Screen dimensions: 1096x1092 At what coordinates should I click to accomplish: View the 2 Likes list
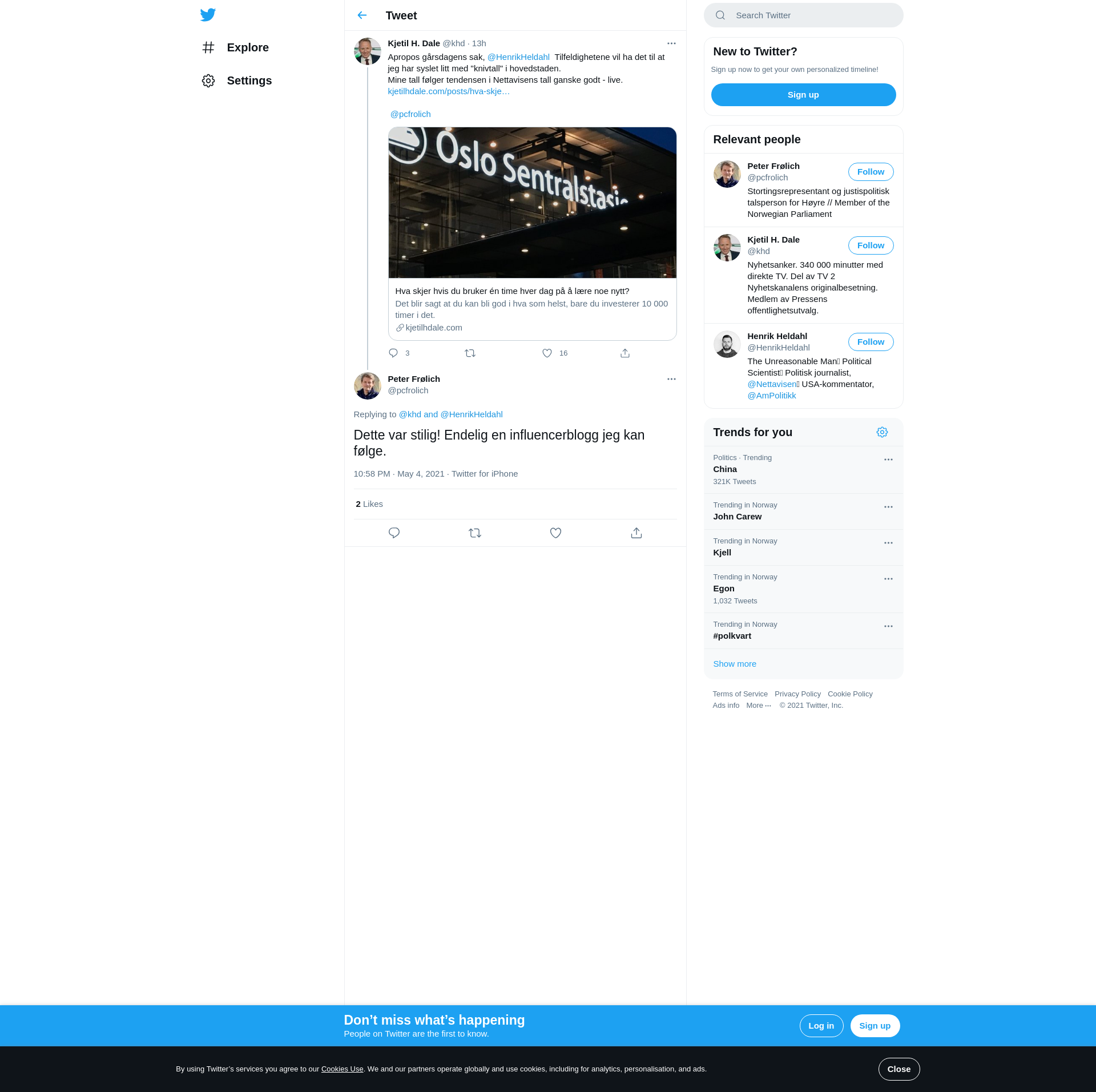point(369,504)
